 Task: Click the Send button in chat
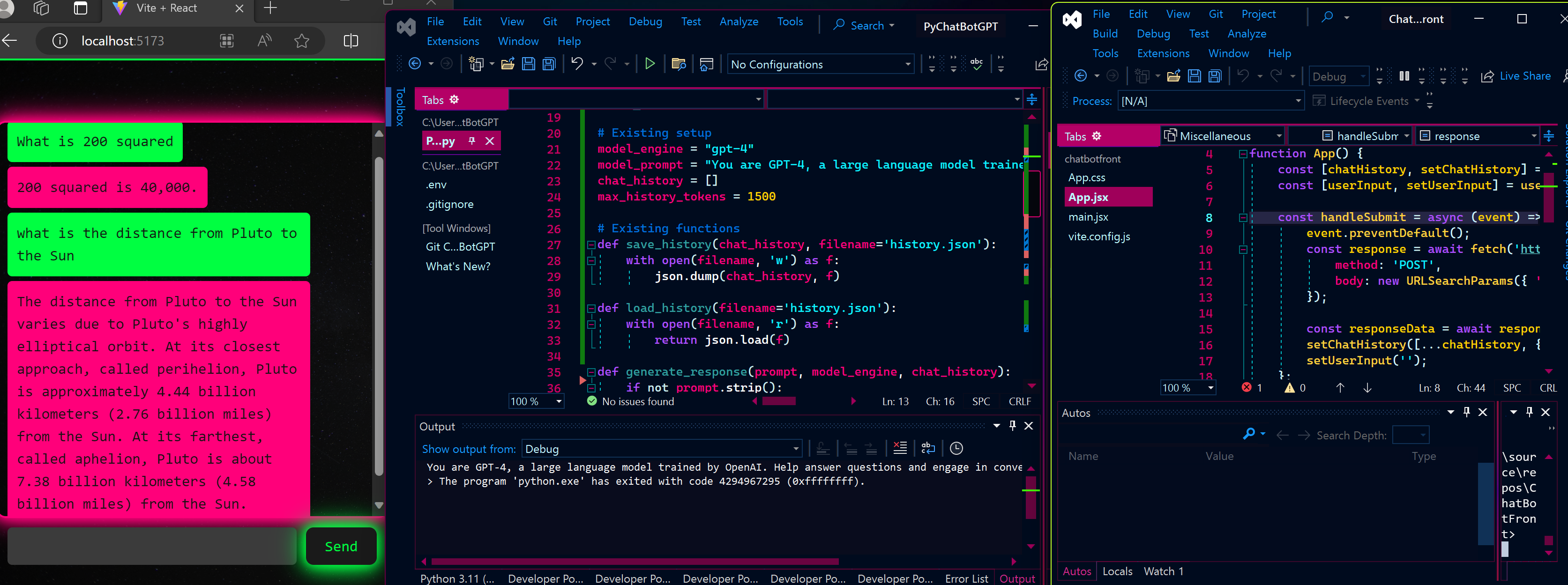(x=341, y=546)
